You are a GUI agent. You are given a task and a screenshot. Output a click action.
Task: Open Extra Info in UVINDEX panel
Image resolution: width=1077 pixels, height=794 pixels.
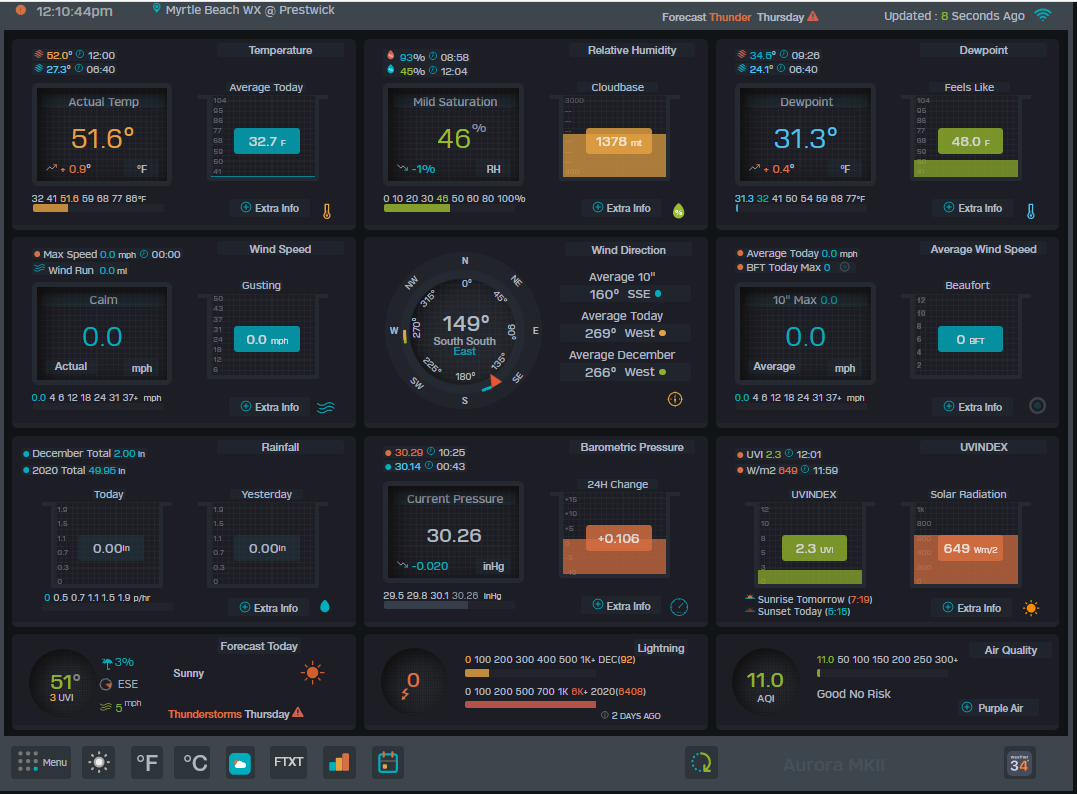coord(973,608)
